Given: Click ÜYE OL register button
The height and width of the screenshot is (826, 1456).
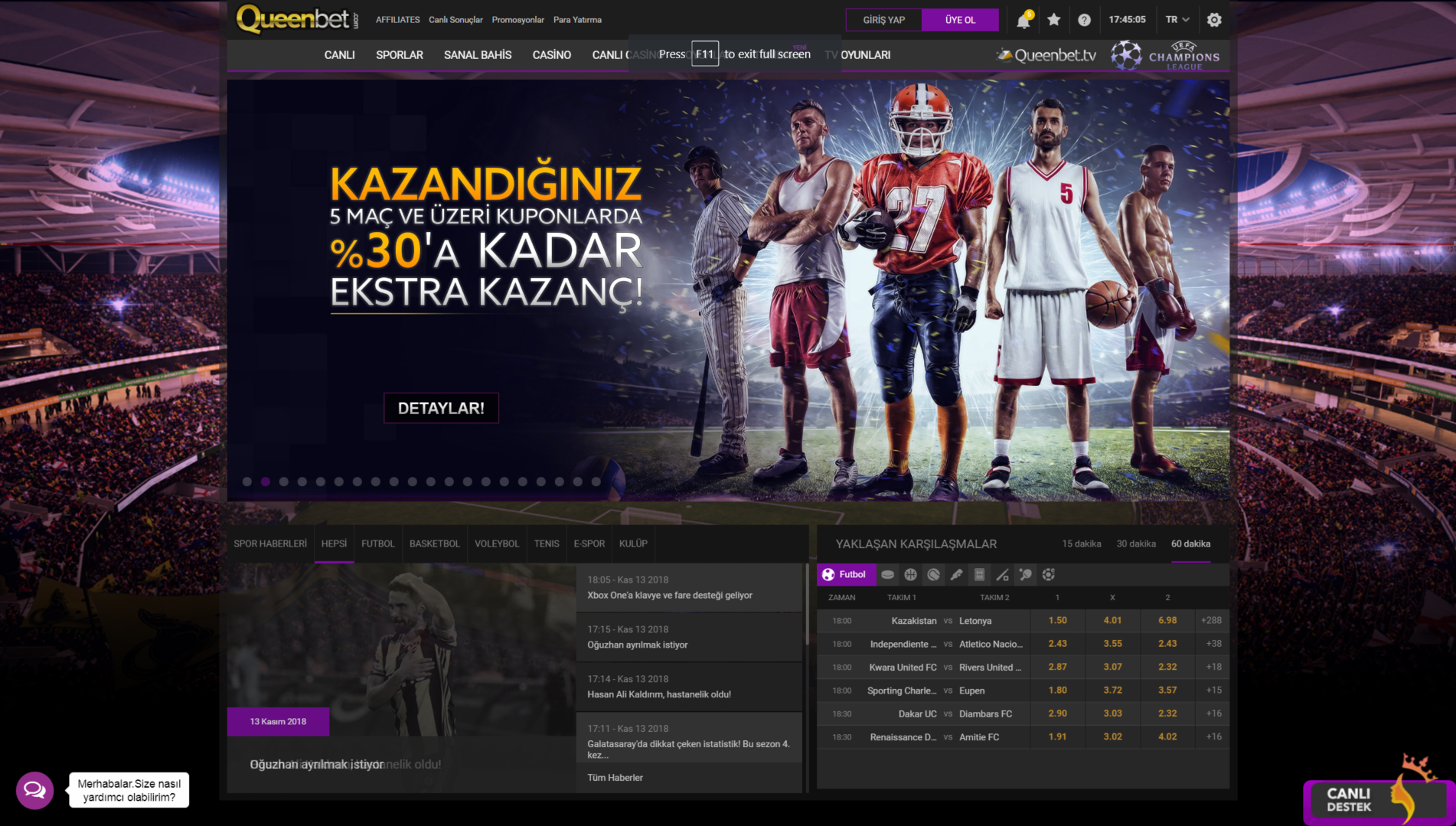Looking at the screenshot, I should 960,20.
